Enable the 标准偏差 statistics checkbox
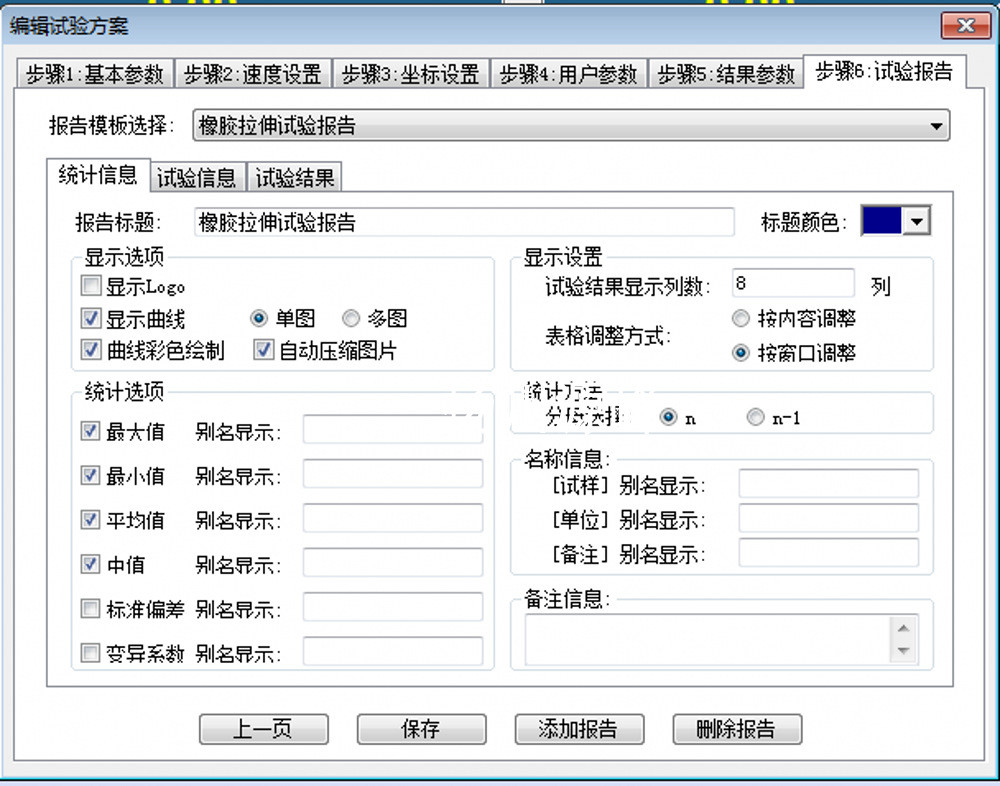This screenshot has height=786, width=1000. coord(91,609)
